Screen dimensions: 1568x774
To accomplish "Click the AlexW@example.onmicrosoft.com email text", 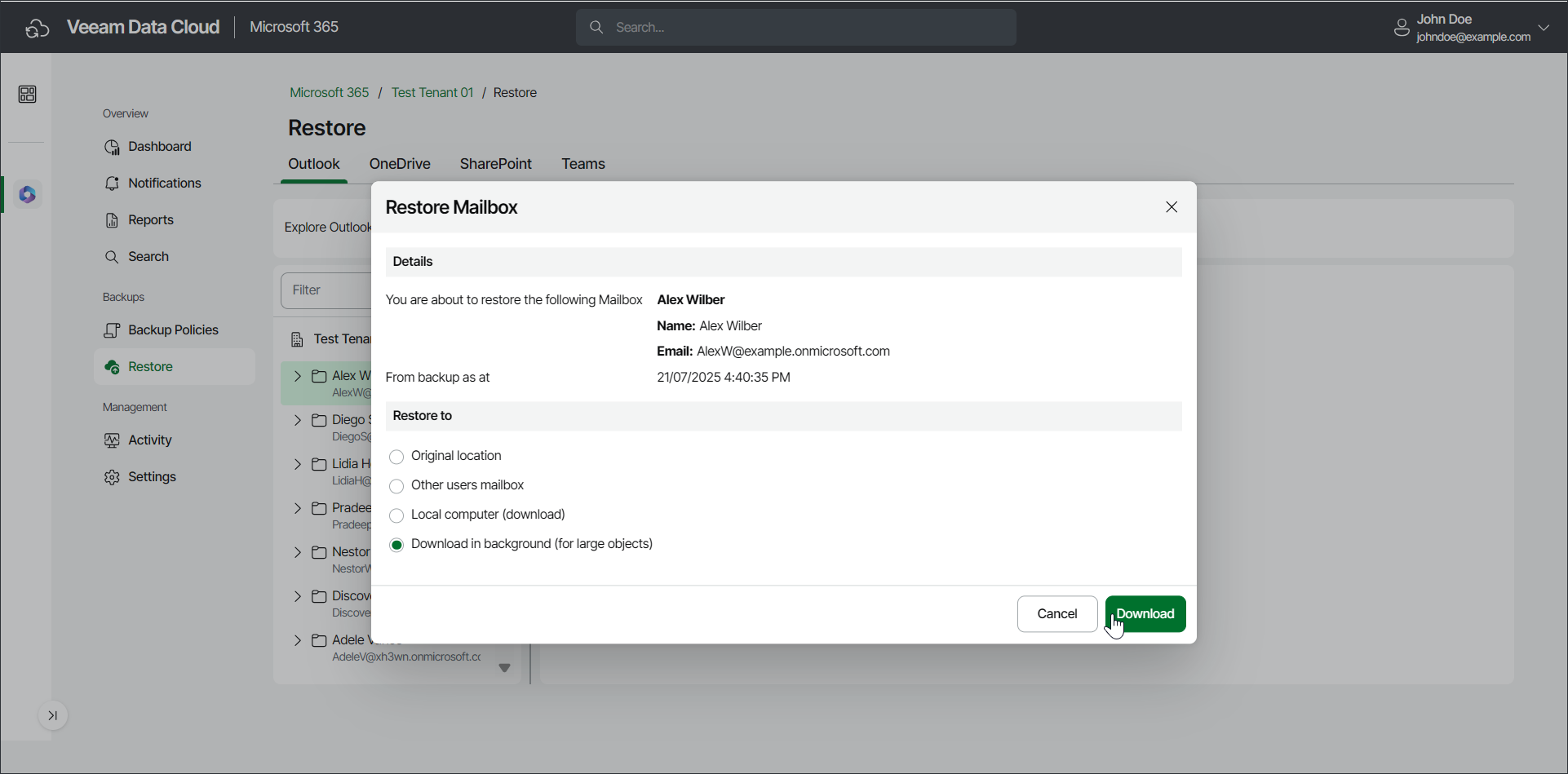I will pyautogui.click(x=793, y=352).
